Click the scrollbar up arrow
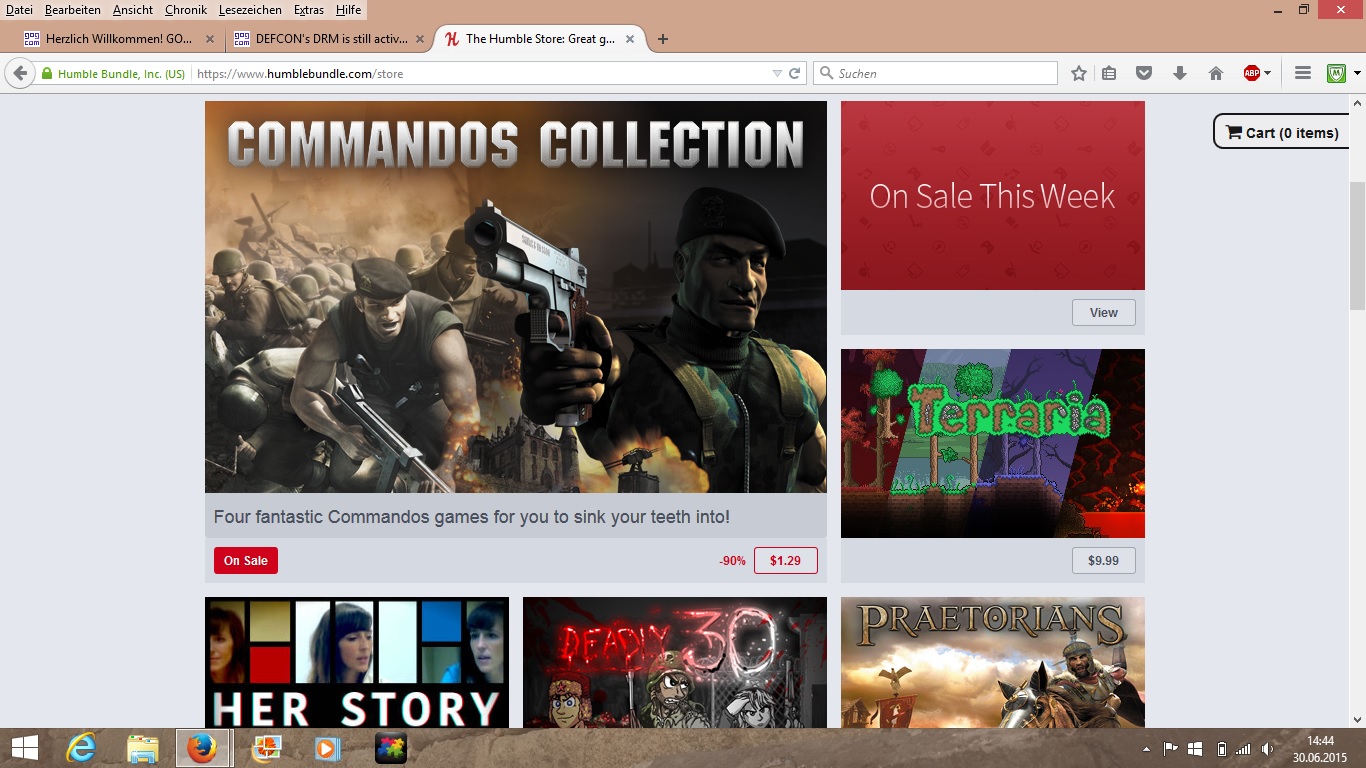This screenshot has height=768, width=1366. (x=1357, y=102)
